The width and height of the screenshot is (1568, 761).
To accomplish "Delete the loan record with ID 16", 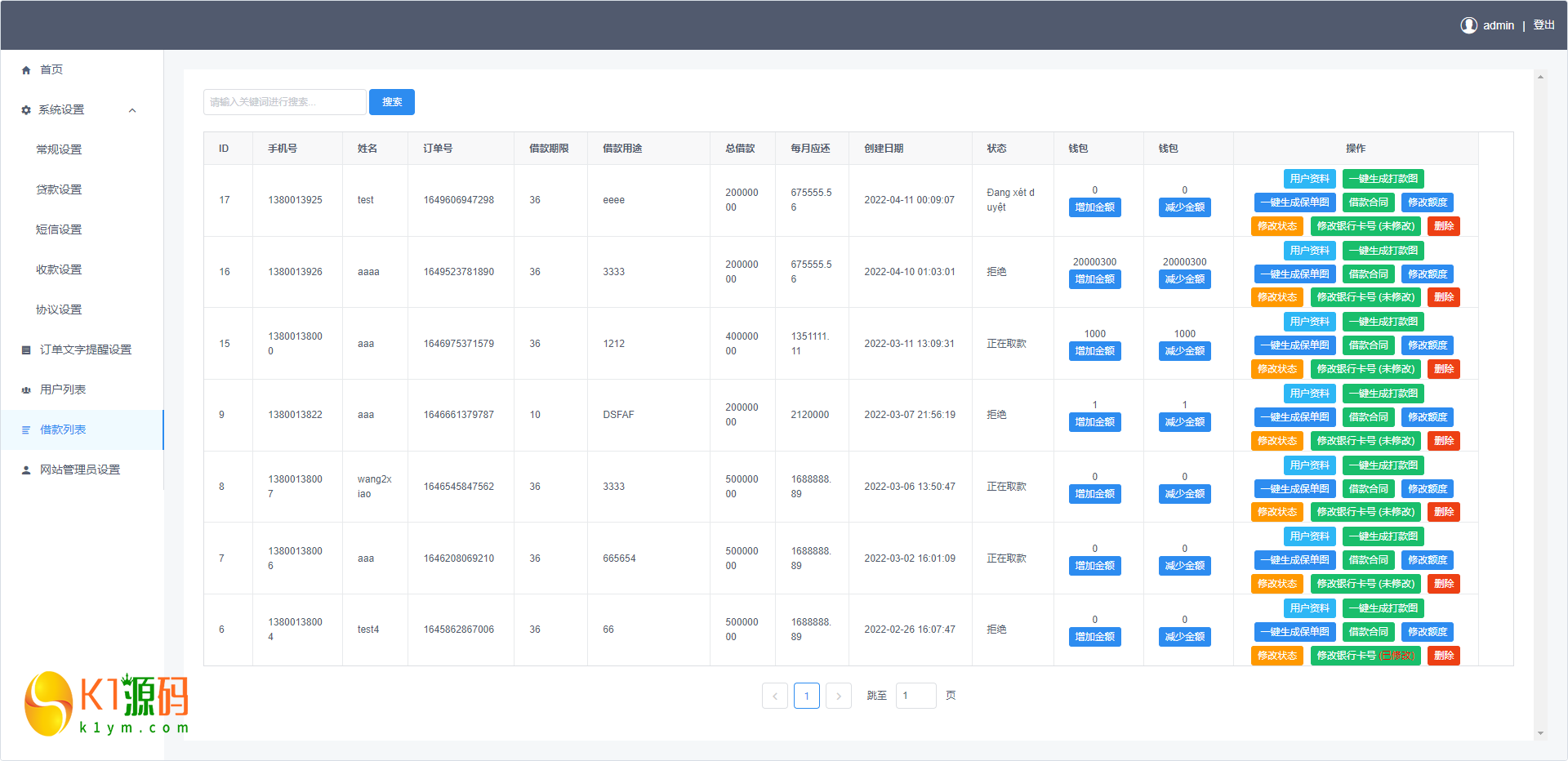I will tap(1443, 297).
